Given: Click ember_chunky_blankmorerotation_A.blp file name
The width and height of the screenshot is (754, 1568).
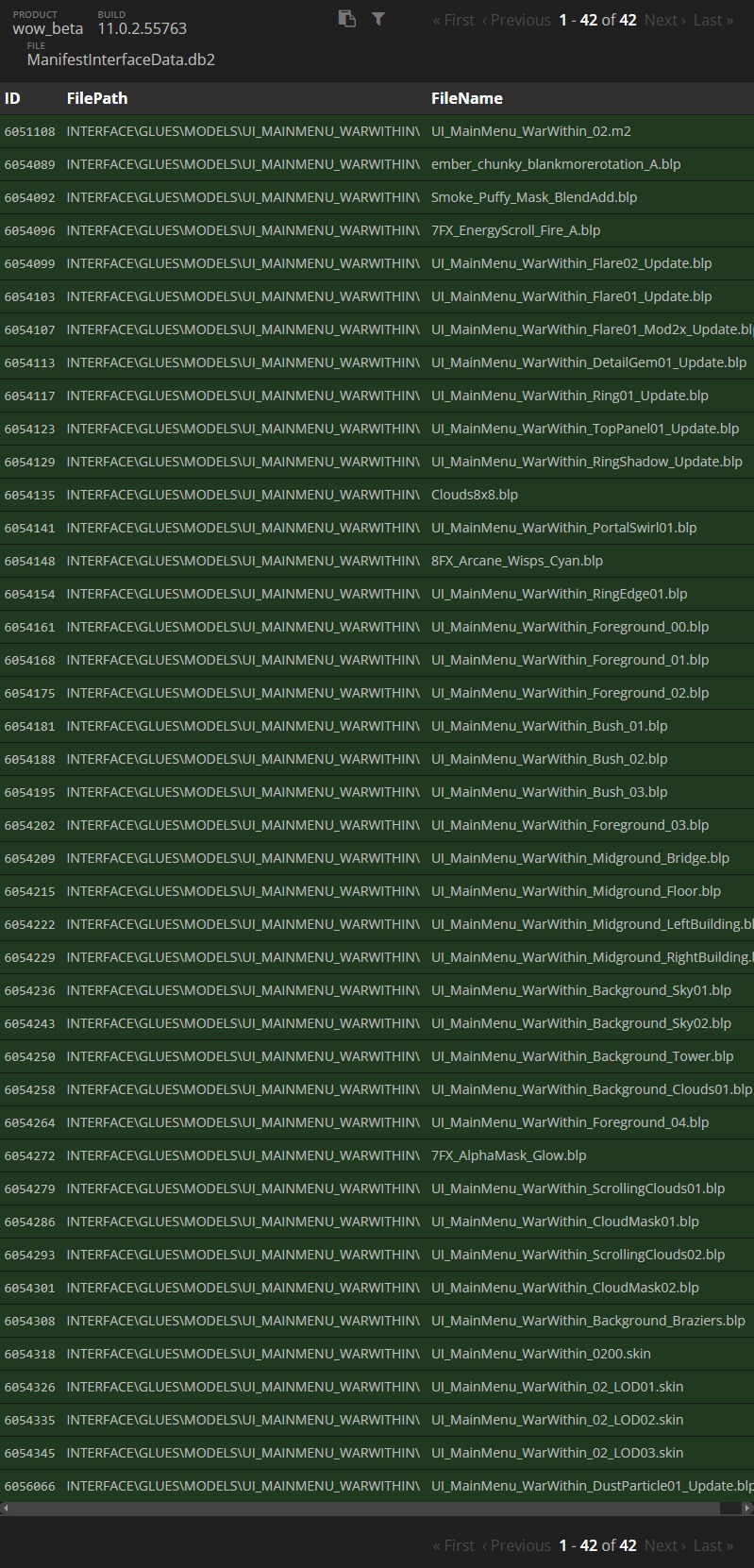Looking at the screenshot, I should 556,164.
